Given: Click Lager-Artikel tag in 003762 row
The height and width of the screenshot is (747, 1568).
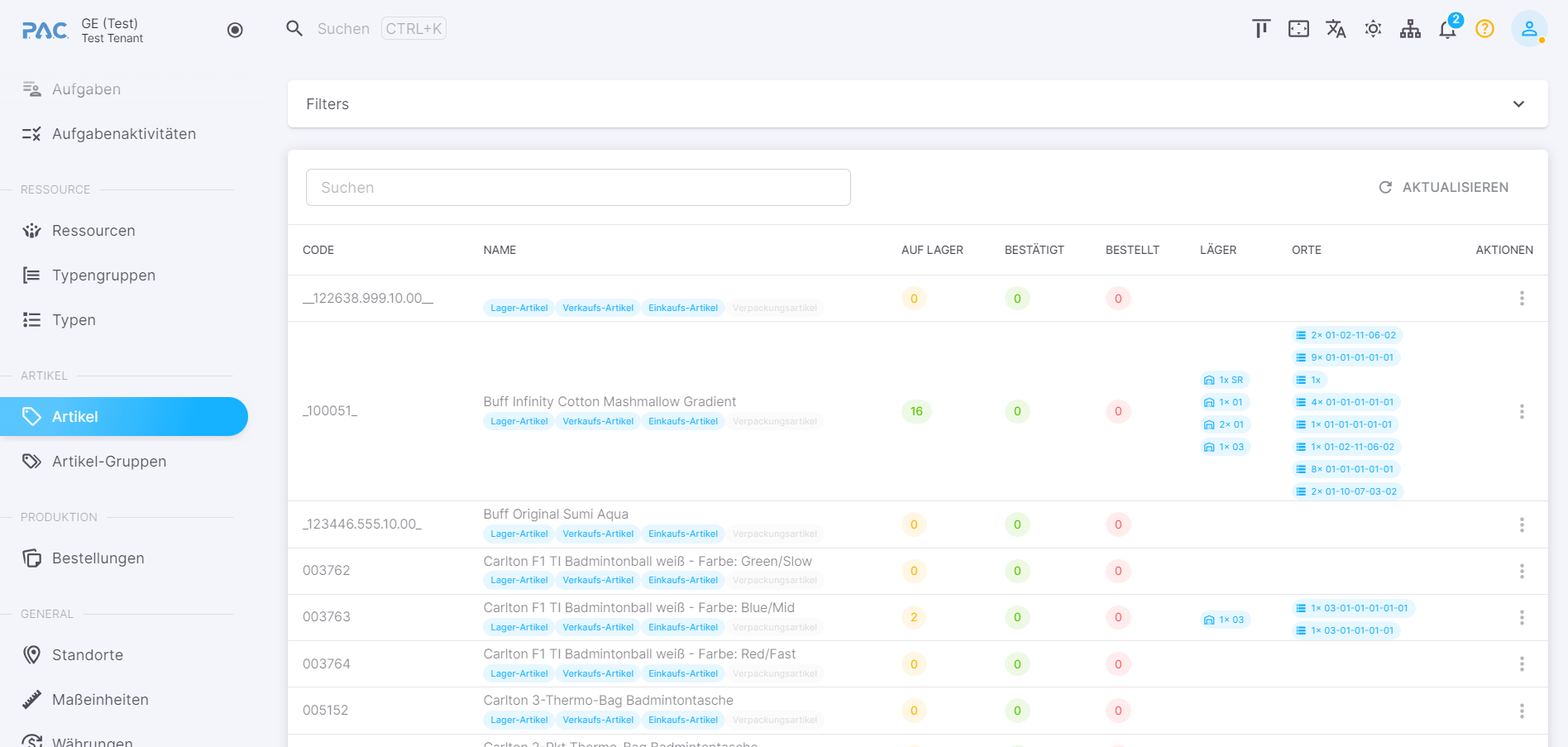Looking at the screenshot, I should click(519, 581).
